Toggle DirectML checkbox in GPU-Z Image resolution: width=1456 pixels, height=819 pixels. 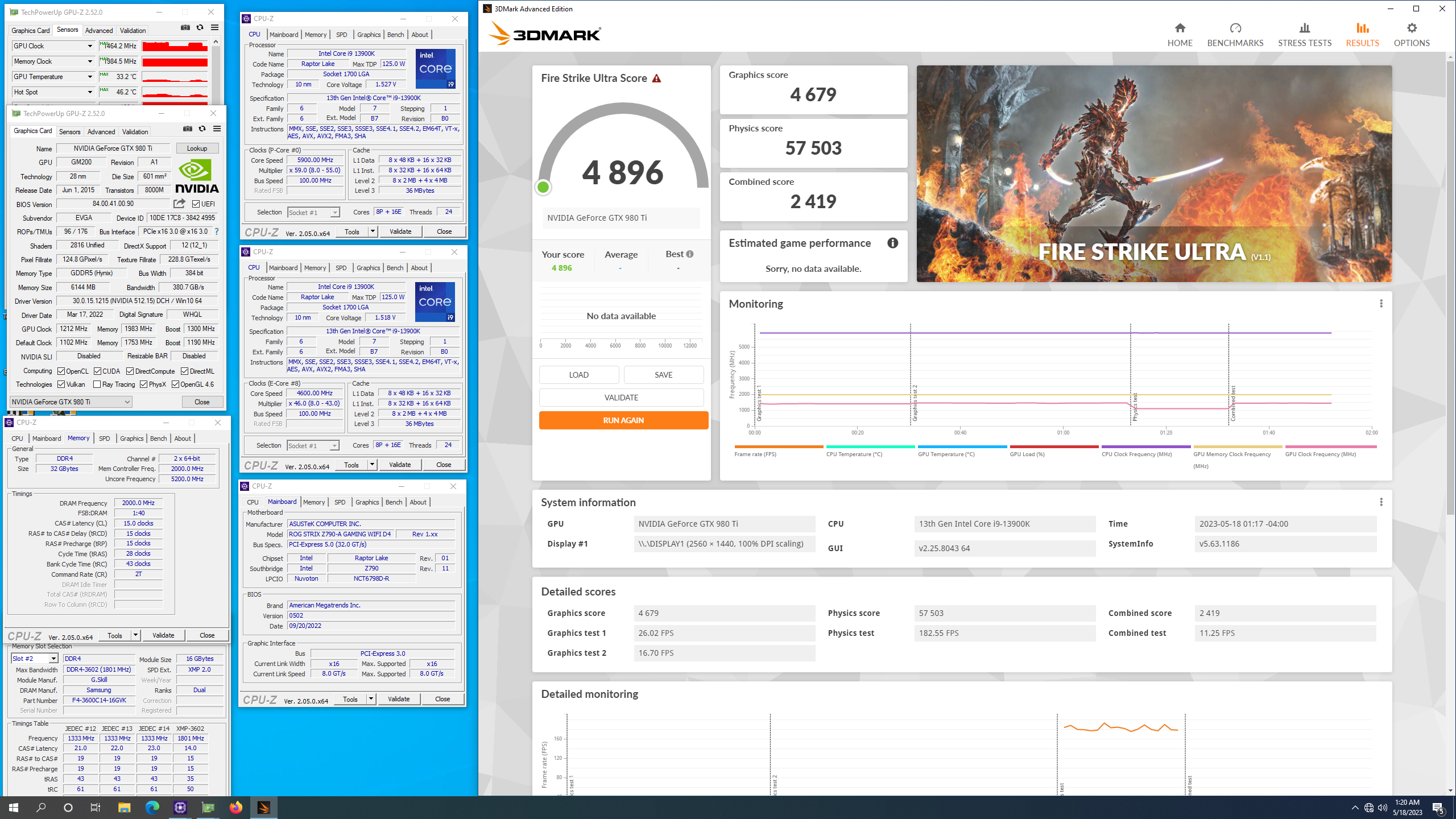pos(184,371)
